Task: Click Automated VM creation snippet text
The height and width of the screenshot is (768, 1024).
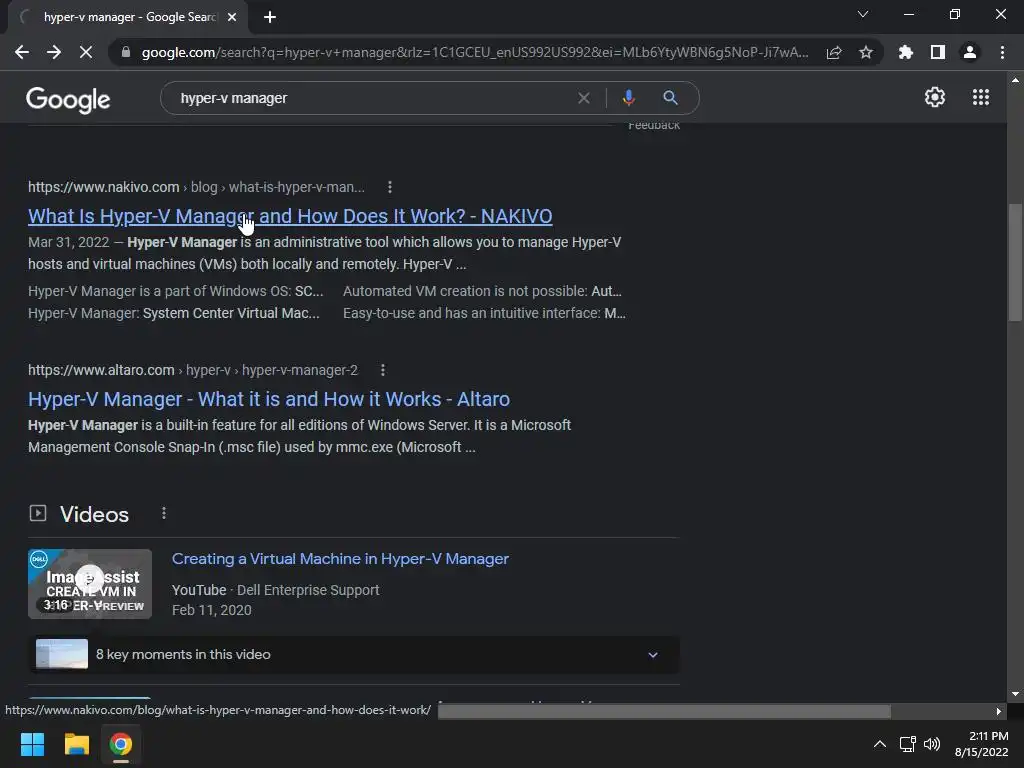Action: tap(482, 291)
